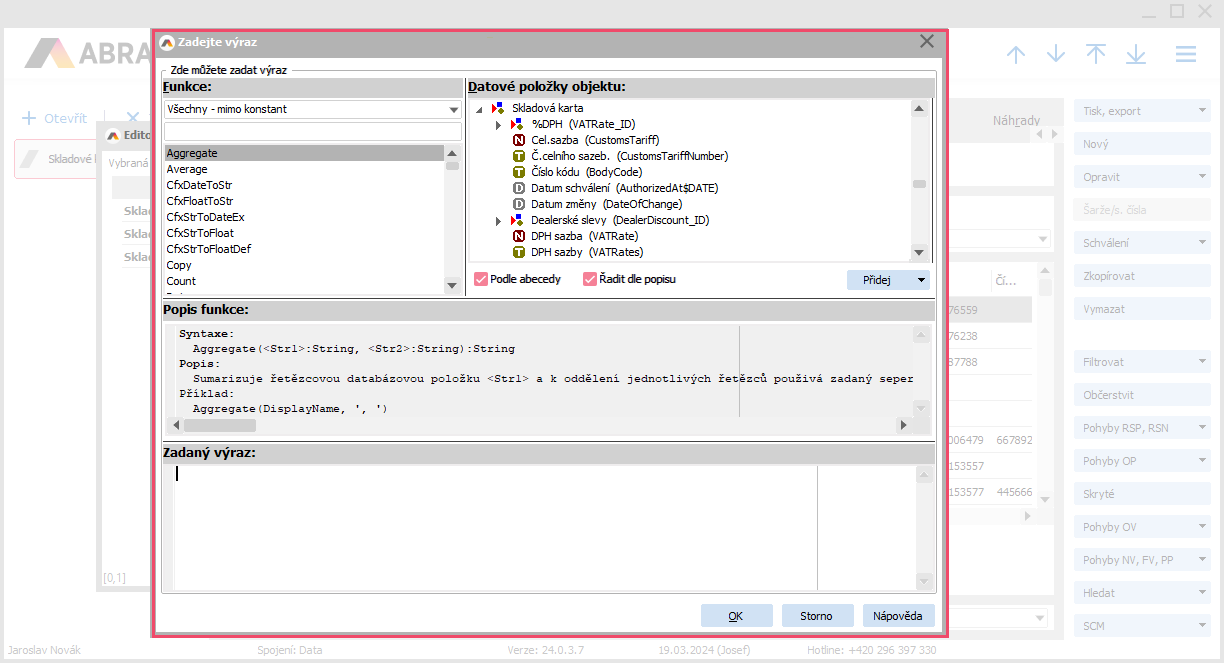
Task: Click the T icon of Č.celního sazeb.
Action: [518, 156]
